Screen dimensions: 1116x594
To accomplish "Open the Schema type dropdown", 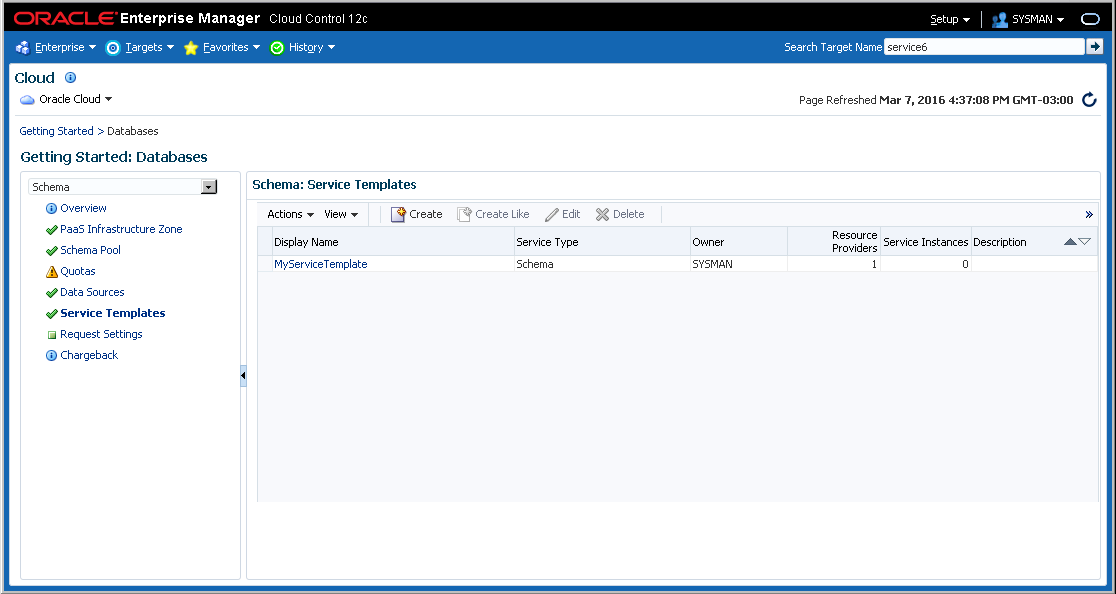I will coord(209,187).
